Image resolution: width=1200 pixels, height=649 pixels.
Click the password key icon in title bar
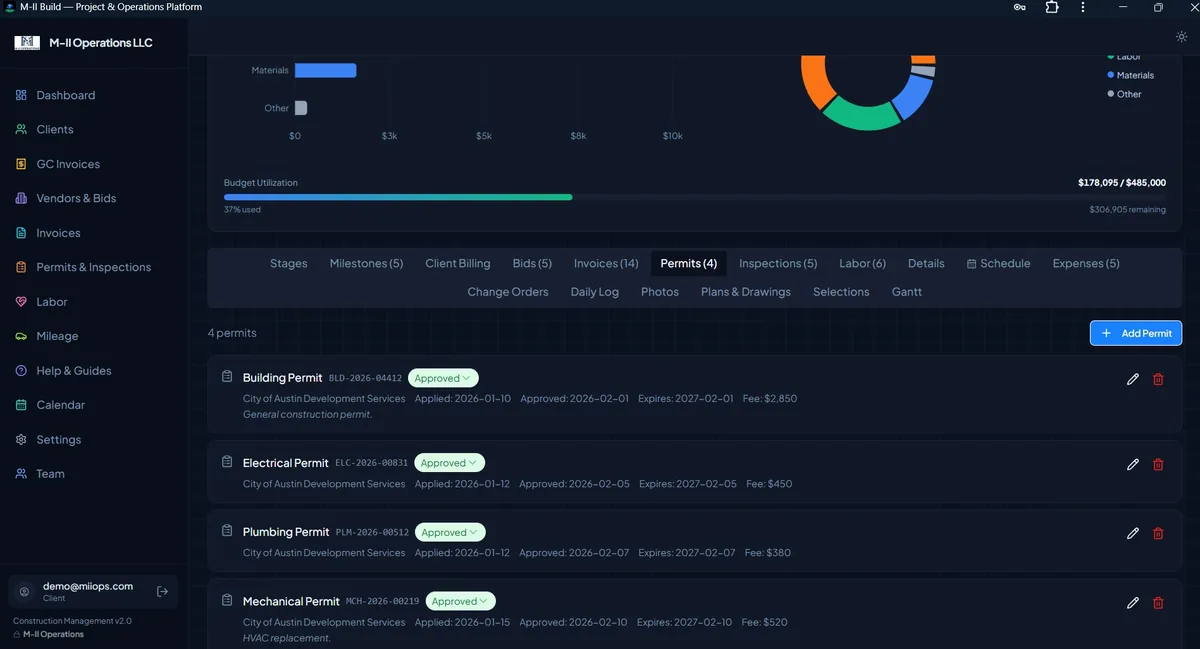(x=1019, y=7)
